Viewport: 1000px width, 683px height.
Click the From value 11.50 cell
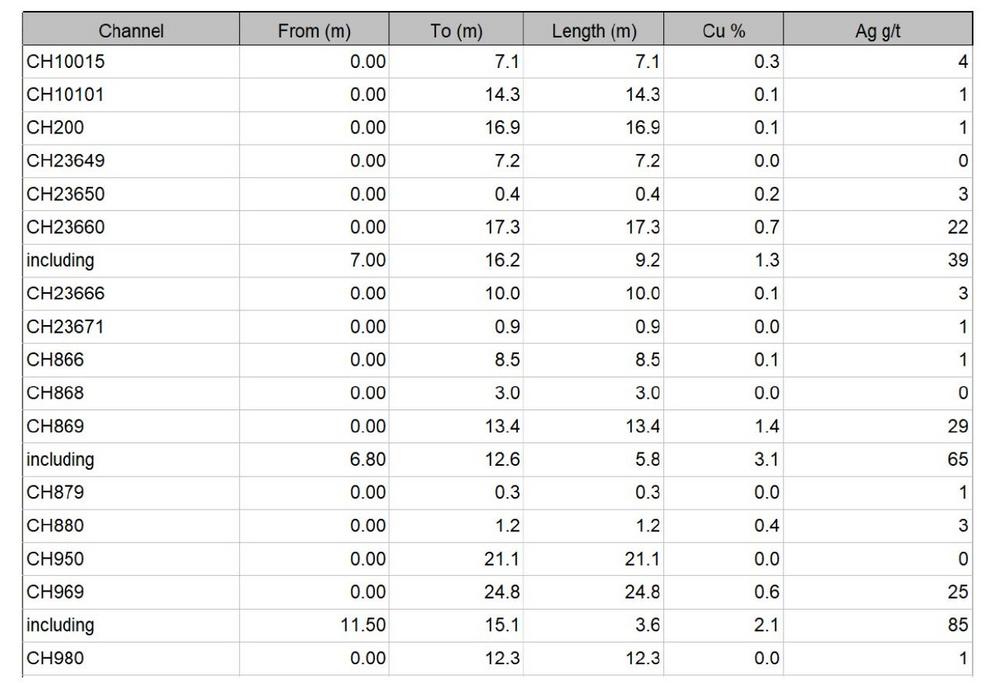pyautogui.click(x=314, y=626)
